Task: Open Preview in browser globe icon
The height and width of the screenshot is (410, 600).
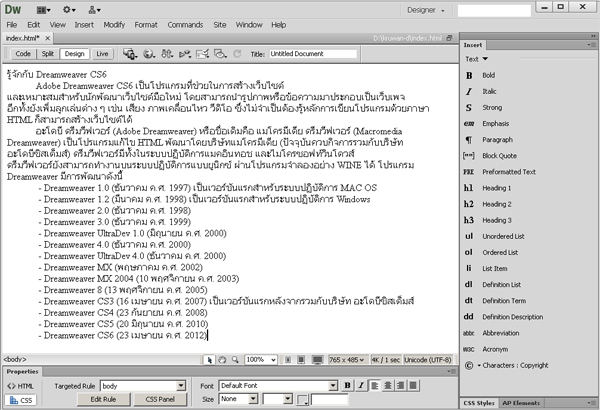Action: (149, 54)
